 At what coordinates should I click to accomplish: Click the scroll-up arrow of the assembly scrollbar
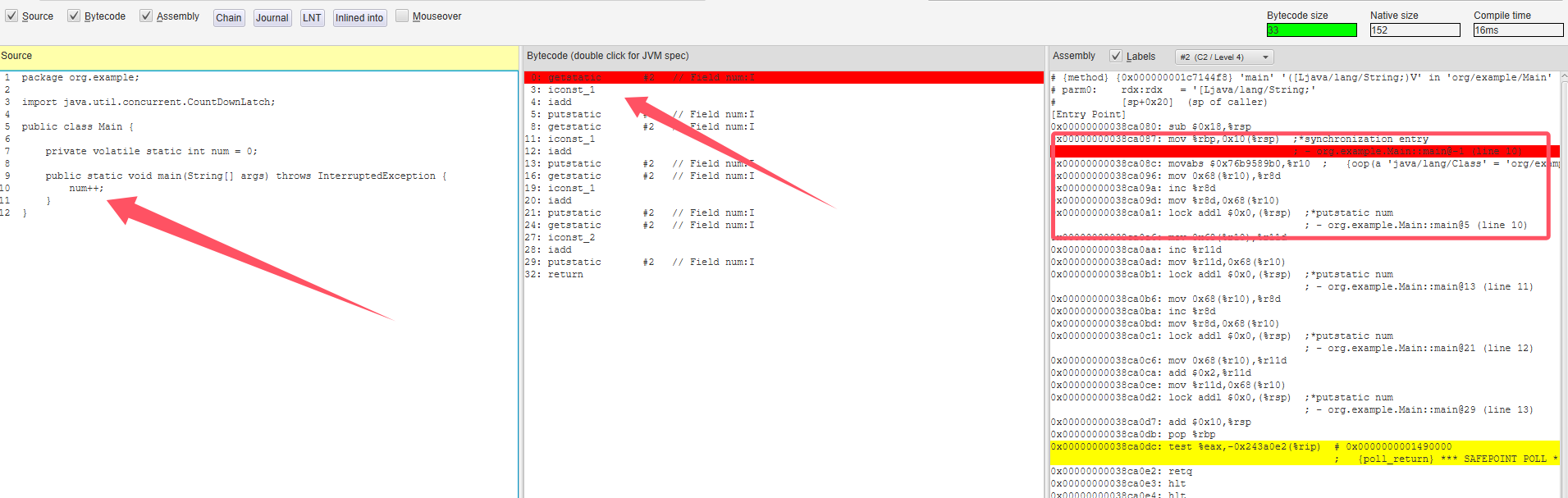click(x=1563, y=76)
